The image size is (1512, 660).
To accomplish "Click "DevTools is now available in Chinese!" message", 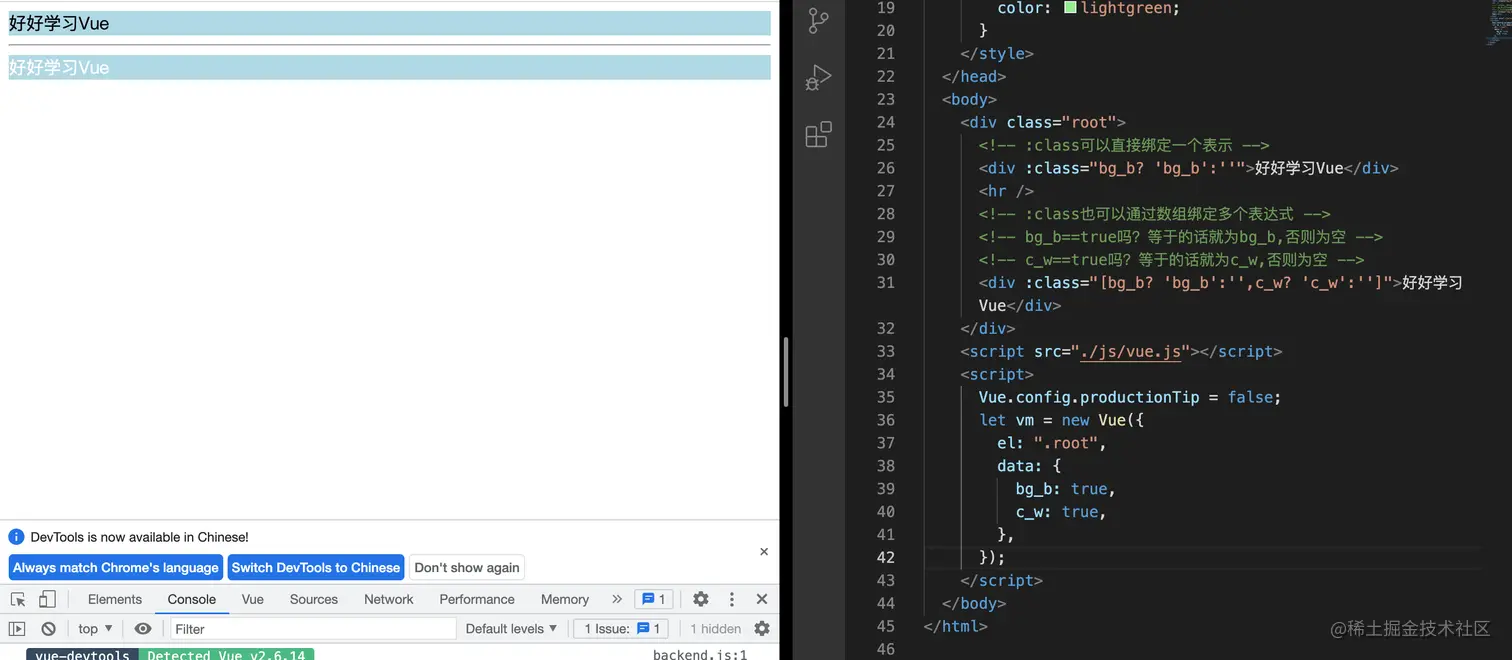I will click(140, 537).
